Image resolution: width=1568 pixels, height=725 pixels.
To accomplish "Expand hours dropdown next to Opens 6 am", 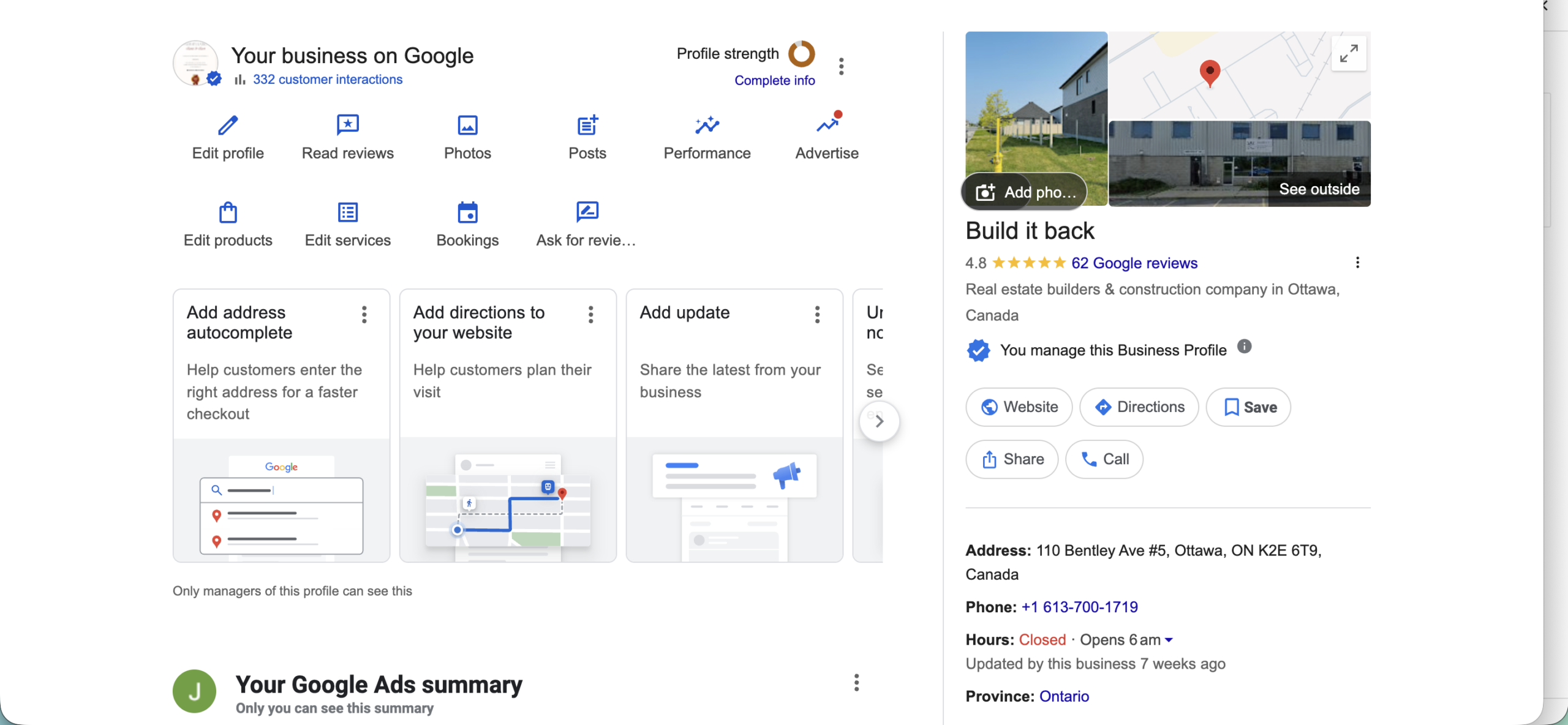I will (x=1169, y=640).
